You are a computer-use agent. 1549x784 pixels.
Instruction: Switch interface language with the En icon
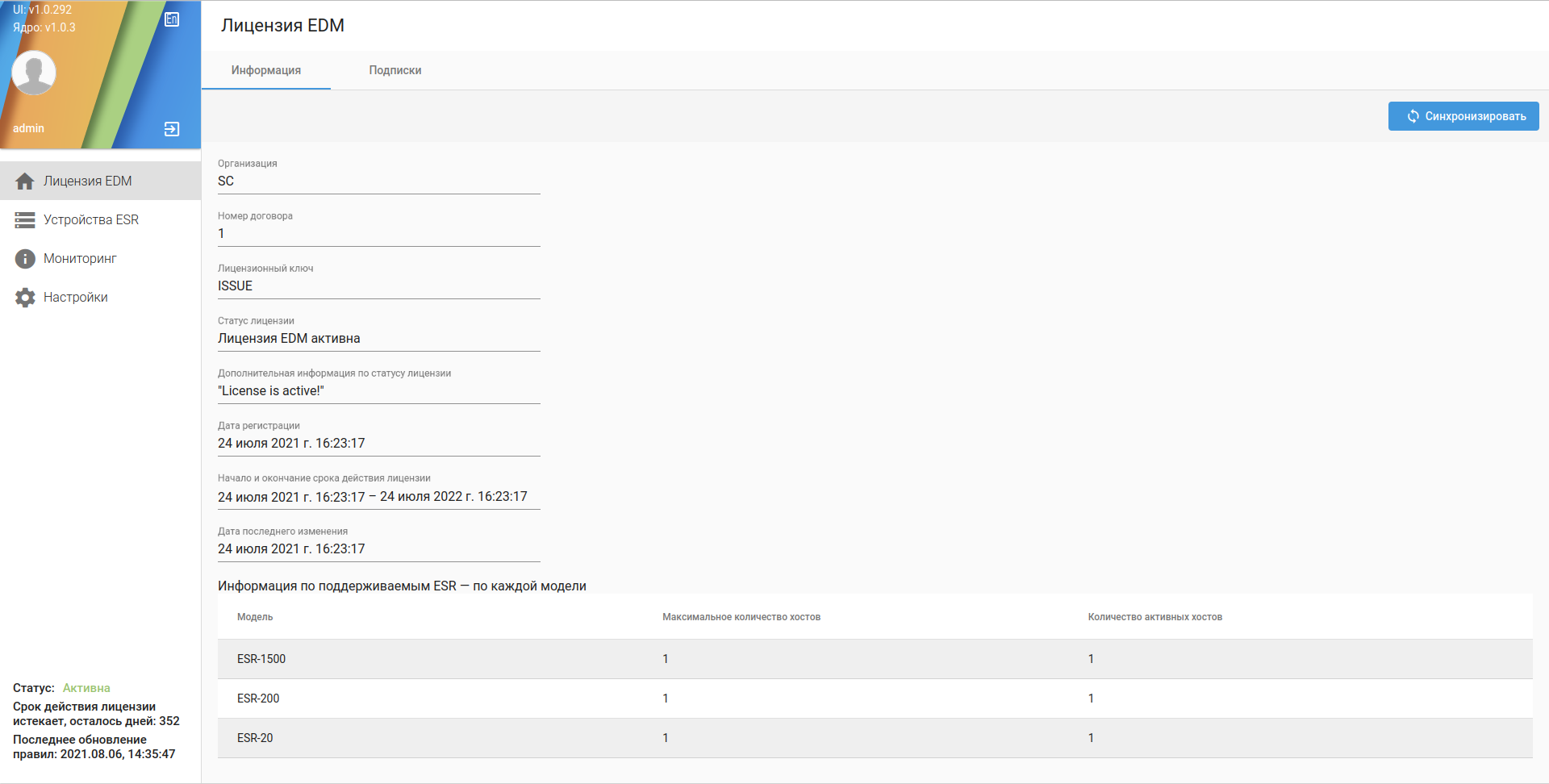[172, 19]
